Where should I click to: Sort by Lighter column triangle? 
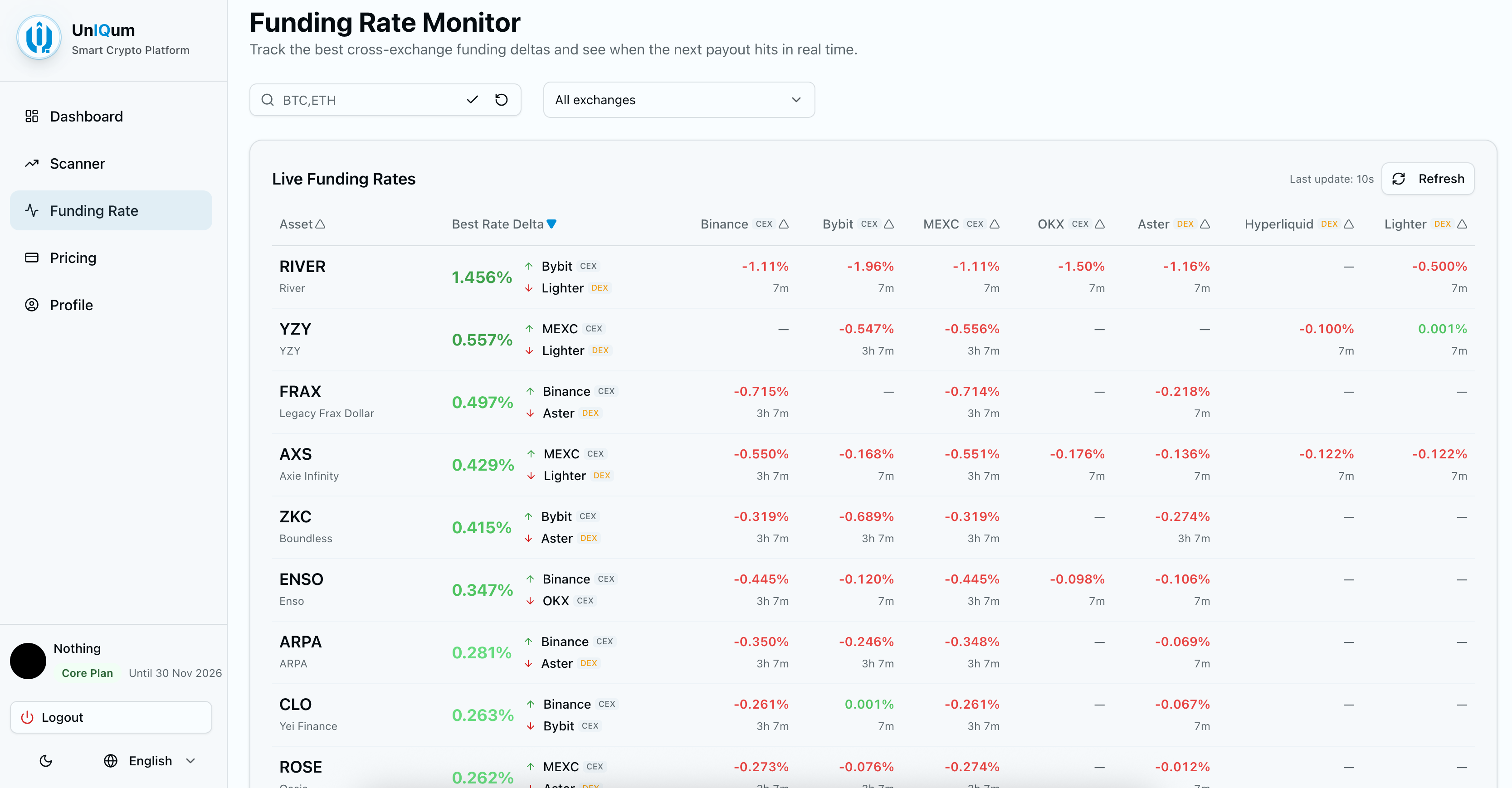1462,224
